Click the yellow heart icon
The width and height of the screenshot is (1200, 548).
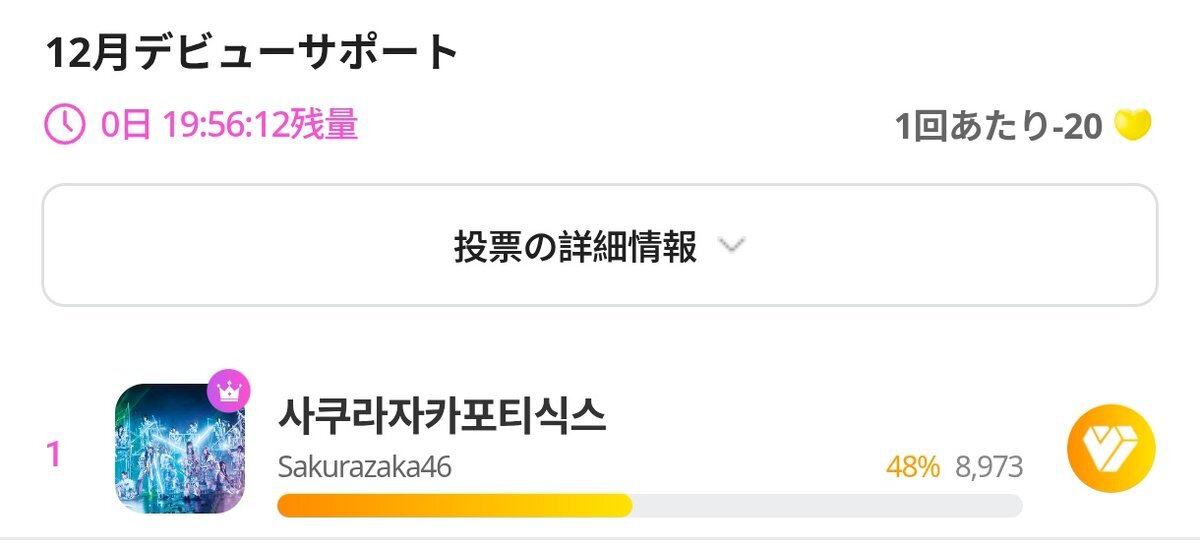[1132, 126]
